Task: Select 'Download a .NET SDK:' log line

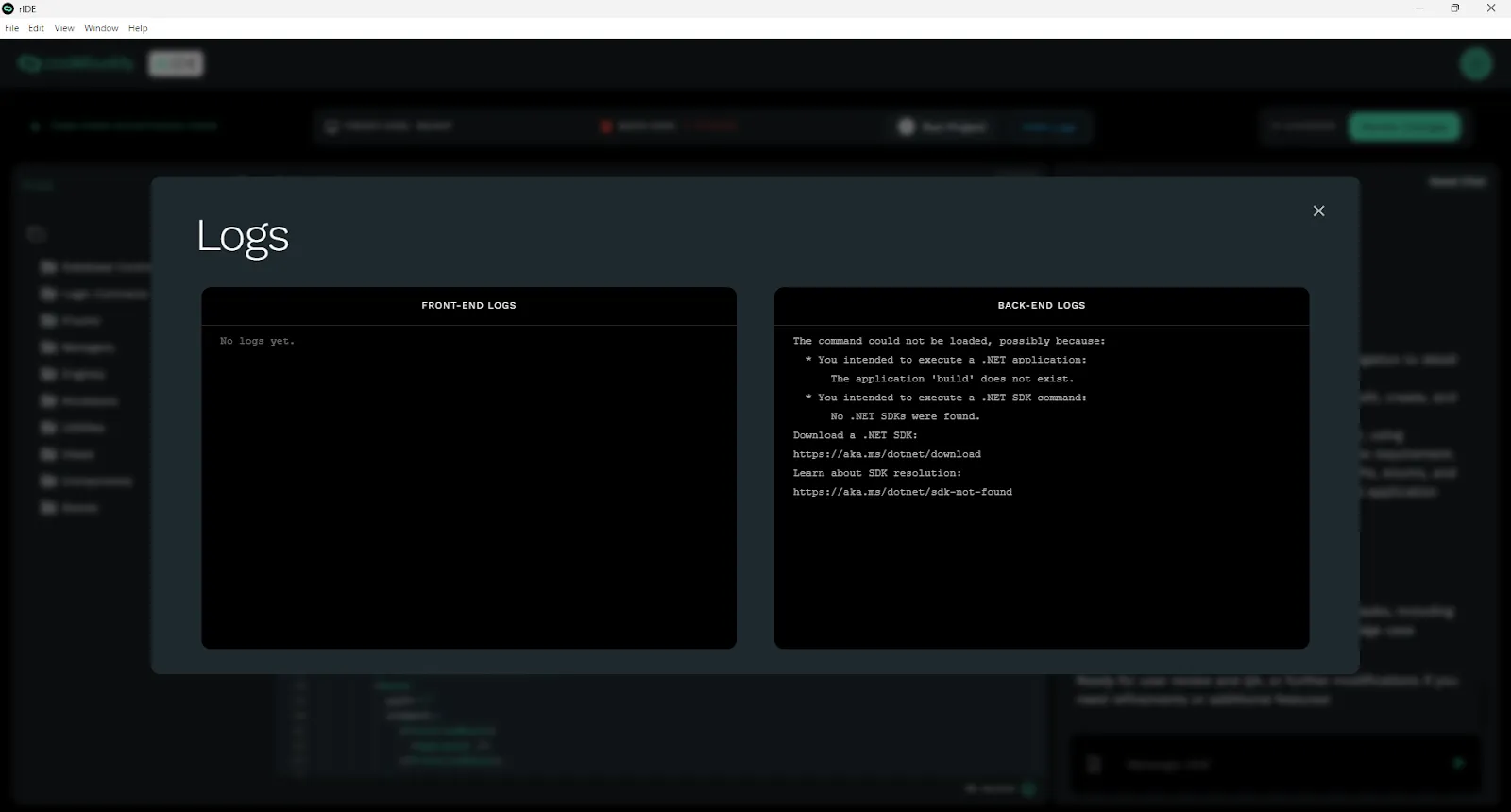Action: point(855,435)
